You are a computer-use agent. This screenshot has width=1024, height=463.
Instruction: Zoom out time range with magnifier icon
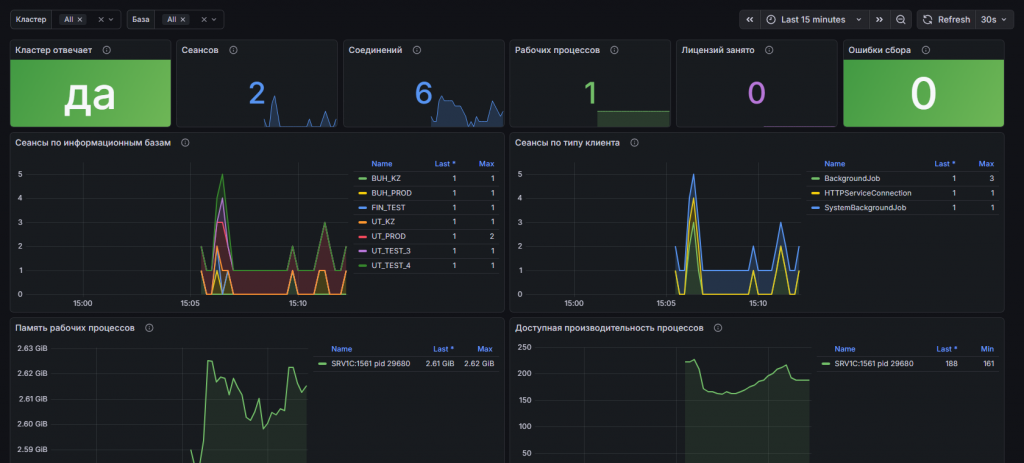(901, 20)
